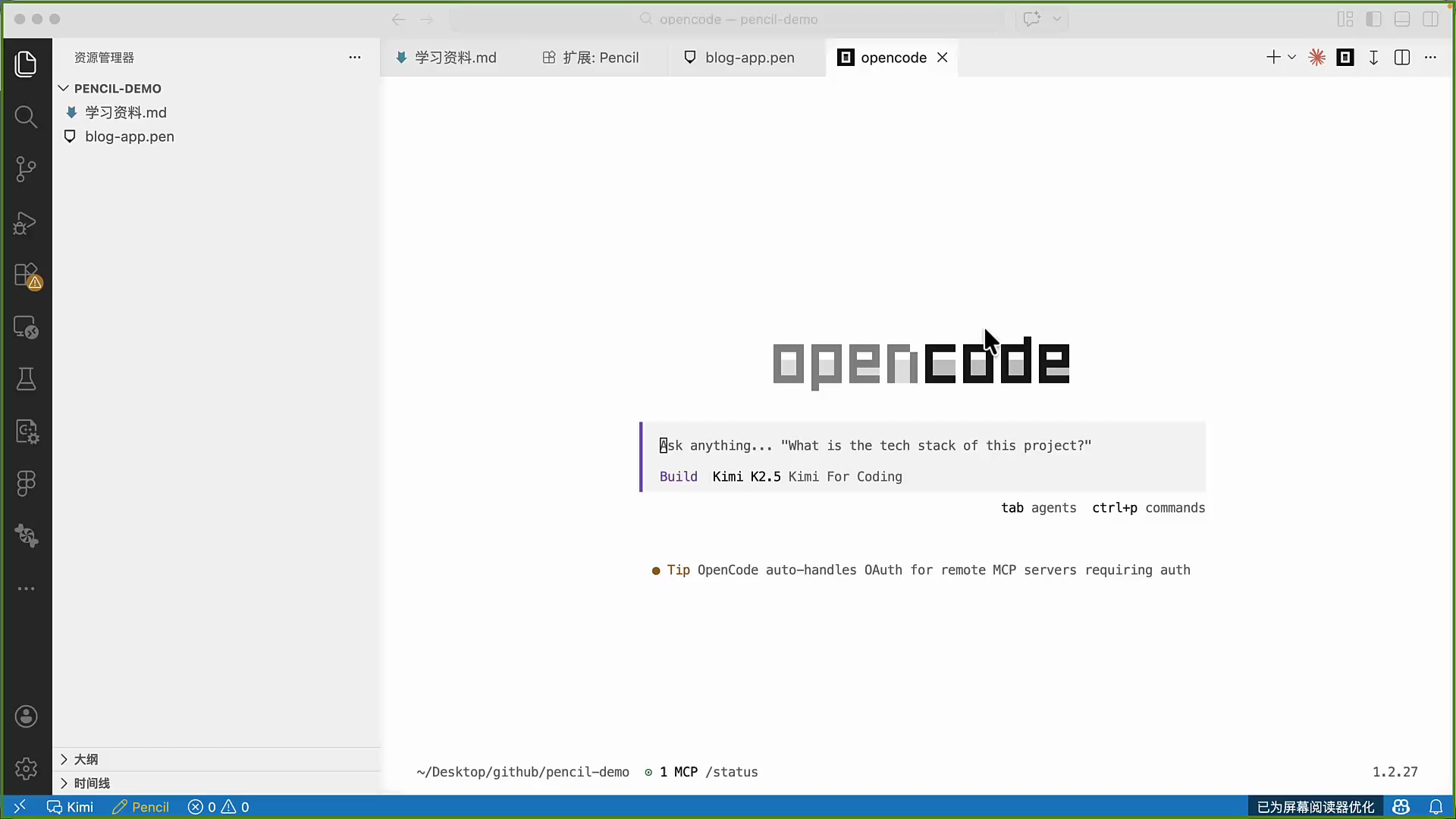Click Kimi K2.5 model label
The height and width of the screenshot is (819, 1456).
tap(746, 477)
